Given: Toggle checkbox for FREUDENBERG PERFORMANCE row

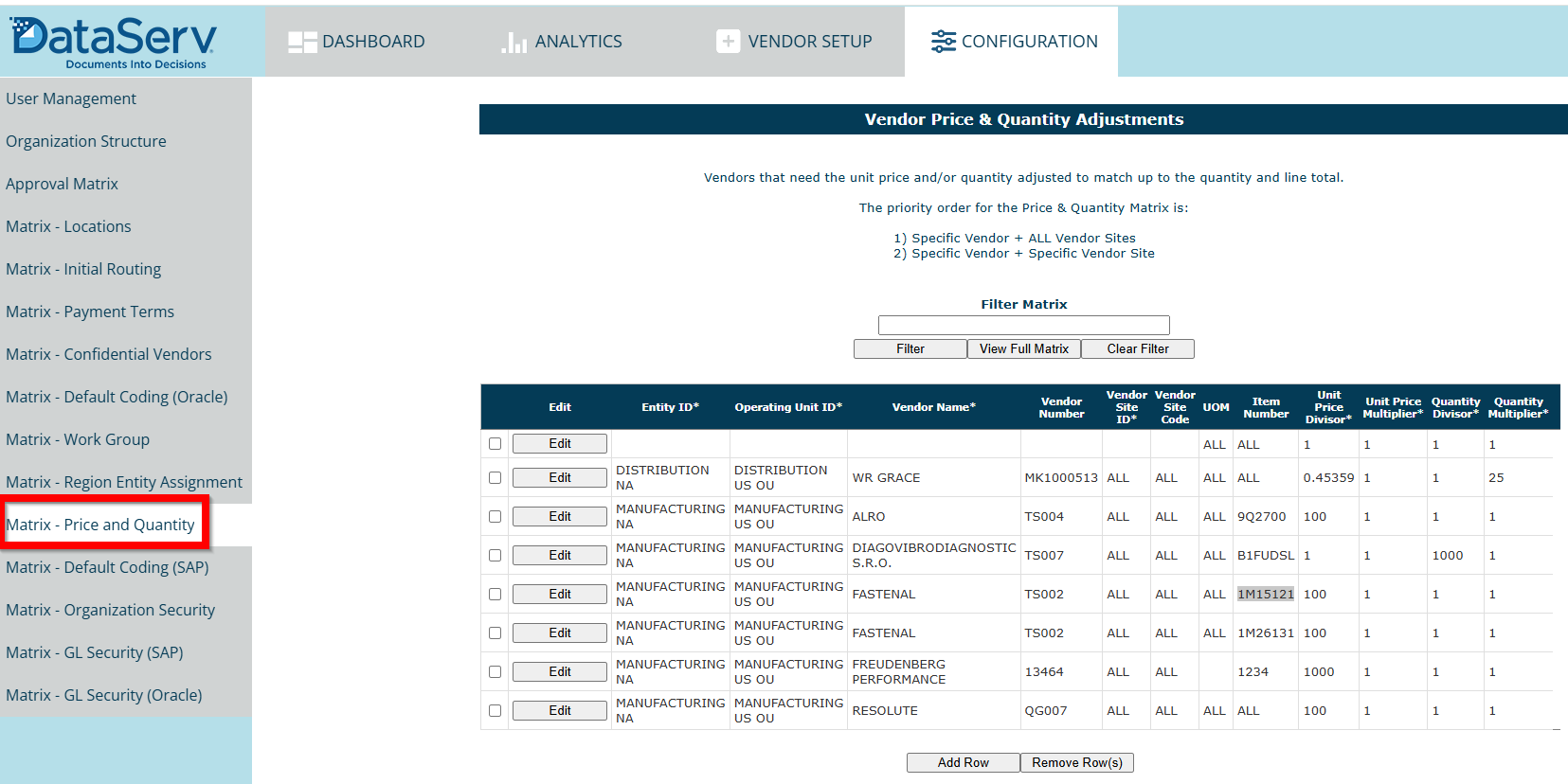Looking at the screenshot, I should pos(495,672).
